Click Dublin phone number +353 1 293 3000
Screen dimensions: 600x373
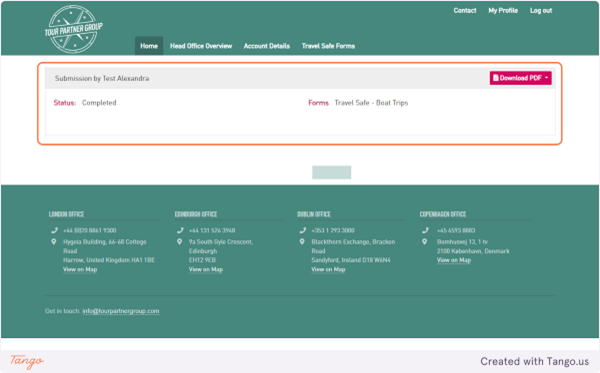pyautogui.click(x=333, y=230)
